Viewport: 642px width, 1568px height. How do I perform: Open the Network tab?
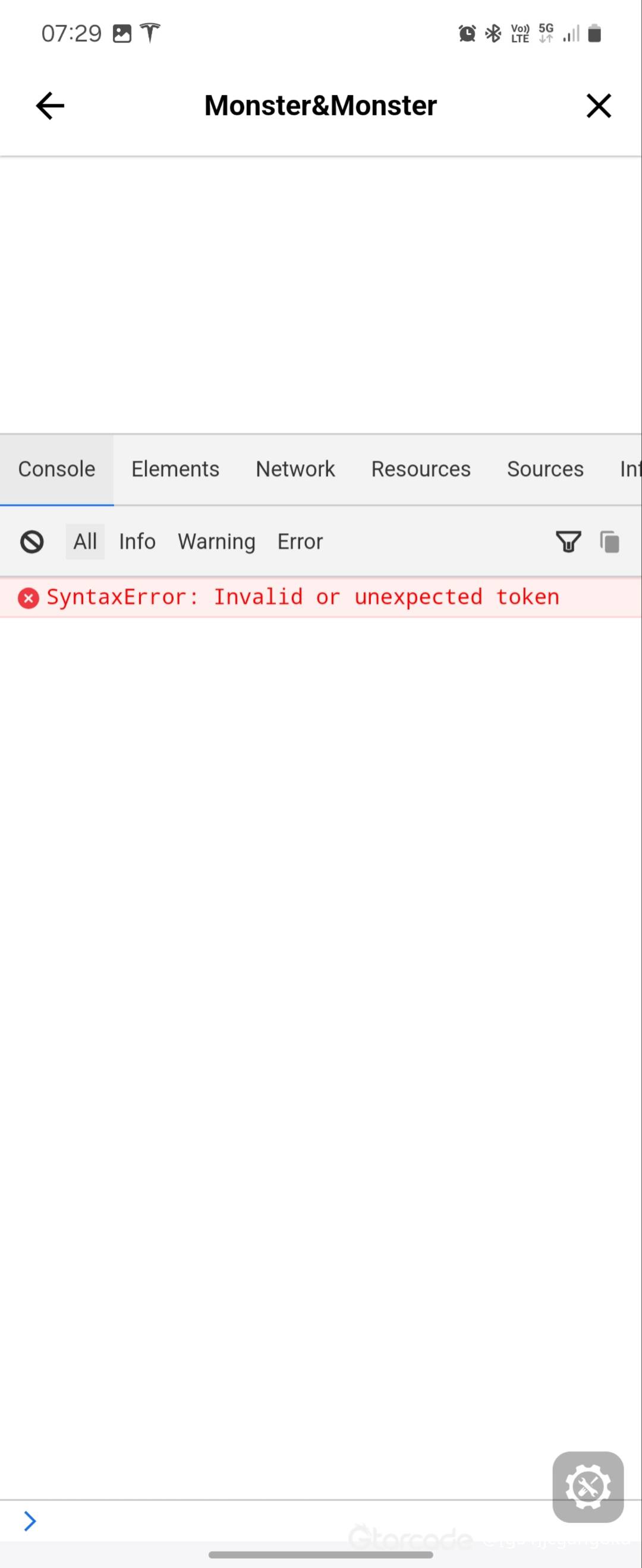pyautogui.click(x=295, y=469)
